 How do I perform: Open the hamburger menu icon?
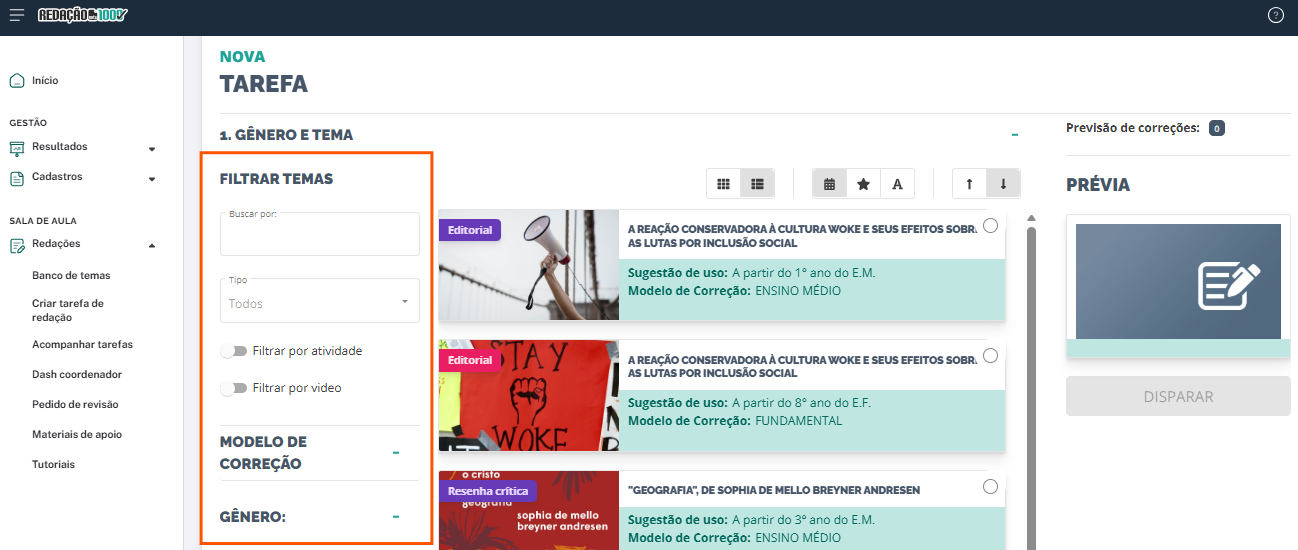tap(17, 15)
